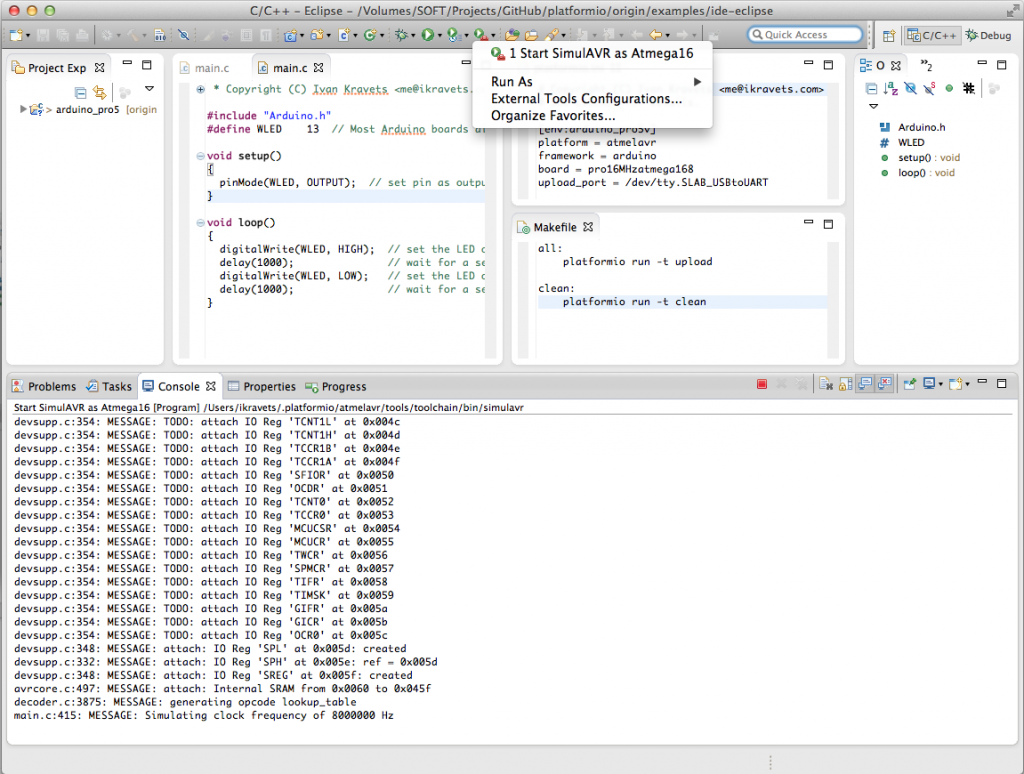Click the New C/C++ Project icon
The width and height of the screenshot is (1024, 774).
point(289,35)
